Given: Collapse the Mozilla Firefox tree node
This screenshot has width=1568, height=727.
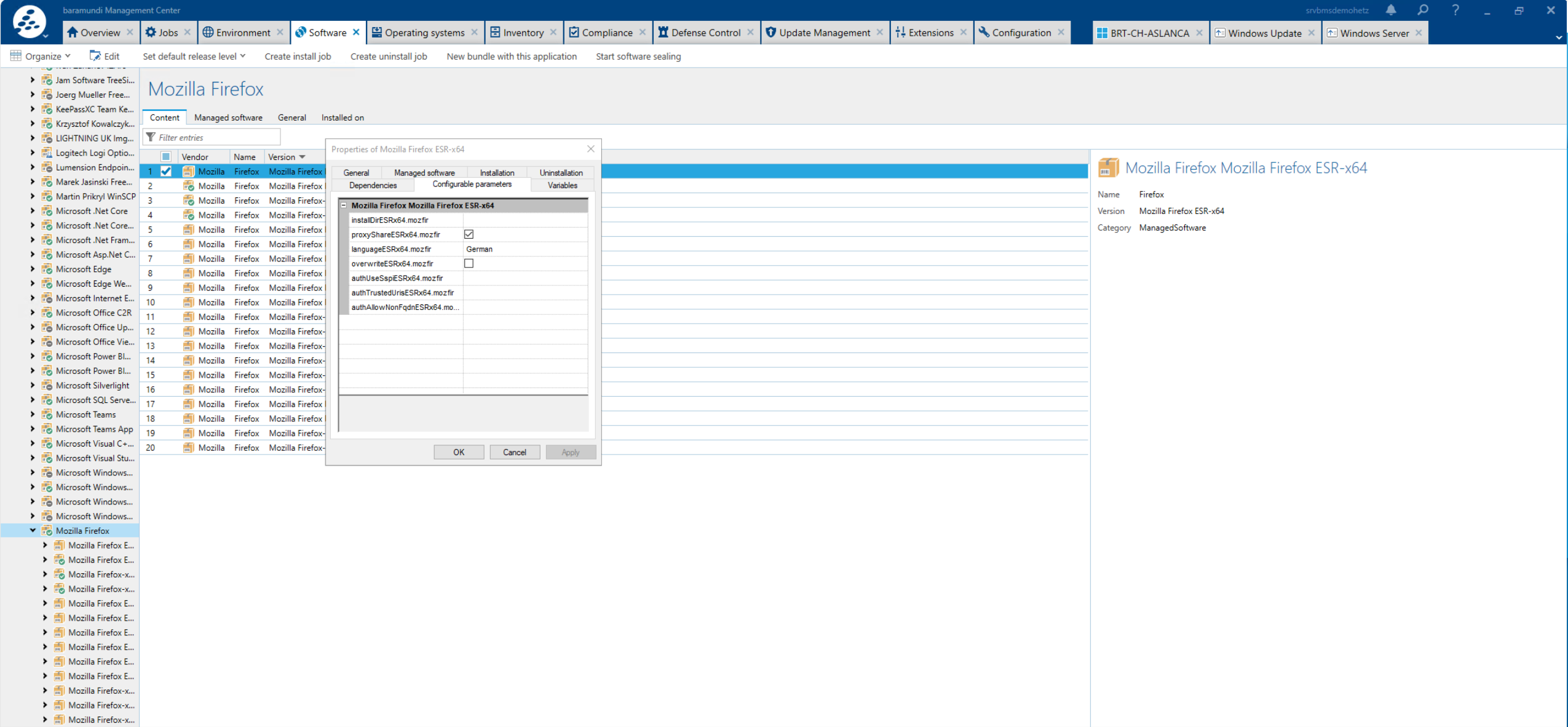Looking at the screenshot, I should (x=33, y=530).
